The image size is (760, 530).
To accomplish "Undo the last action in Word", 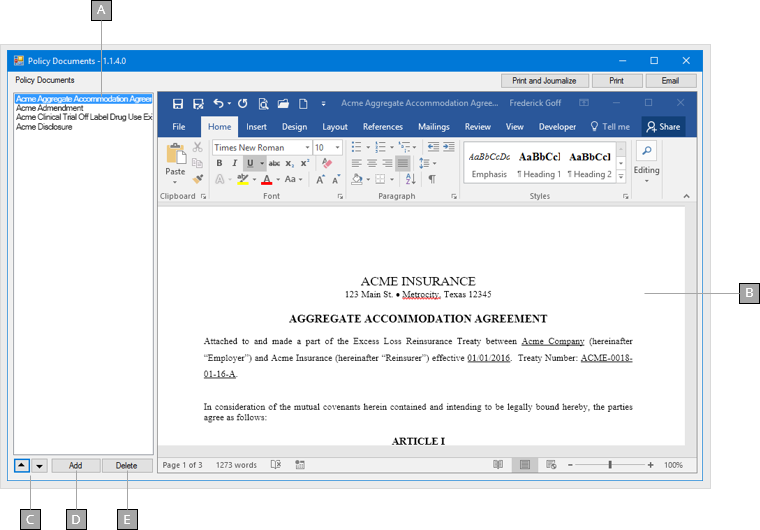I will pos(219,103).
